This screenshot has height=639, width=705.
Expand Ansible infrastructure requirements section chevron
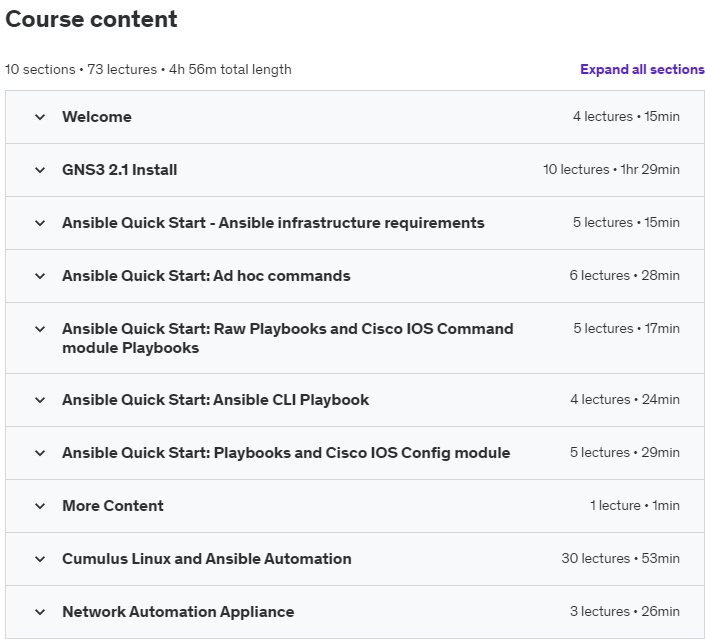40,223
